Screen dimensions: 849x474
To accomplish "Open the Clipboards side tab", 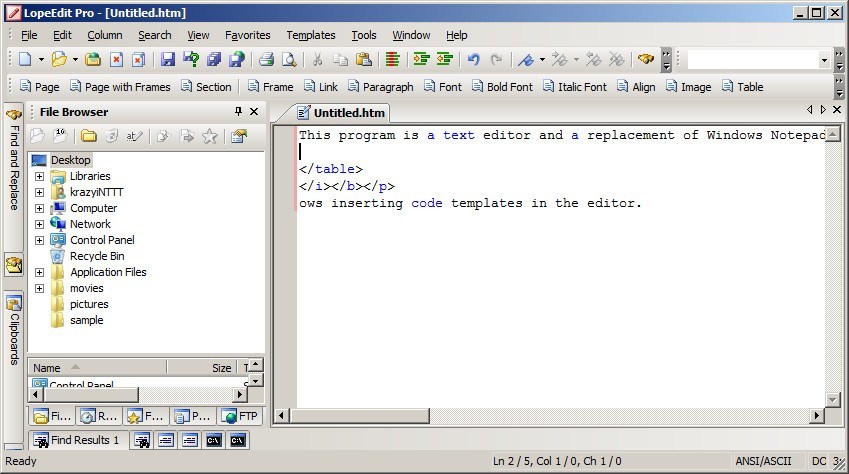I will pos(14,330).
